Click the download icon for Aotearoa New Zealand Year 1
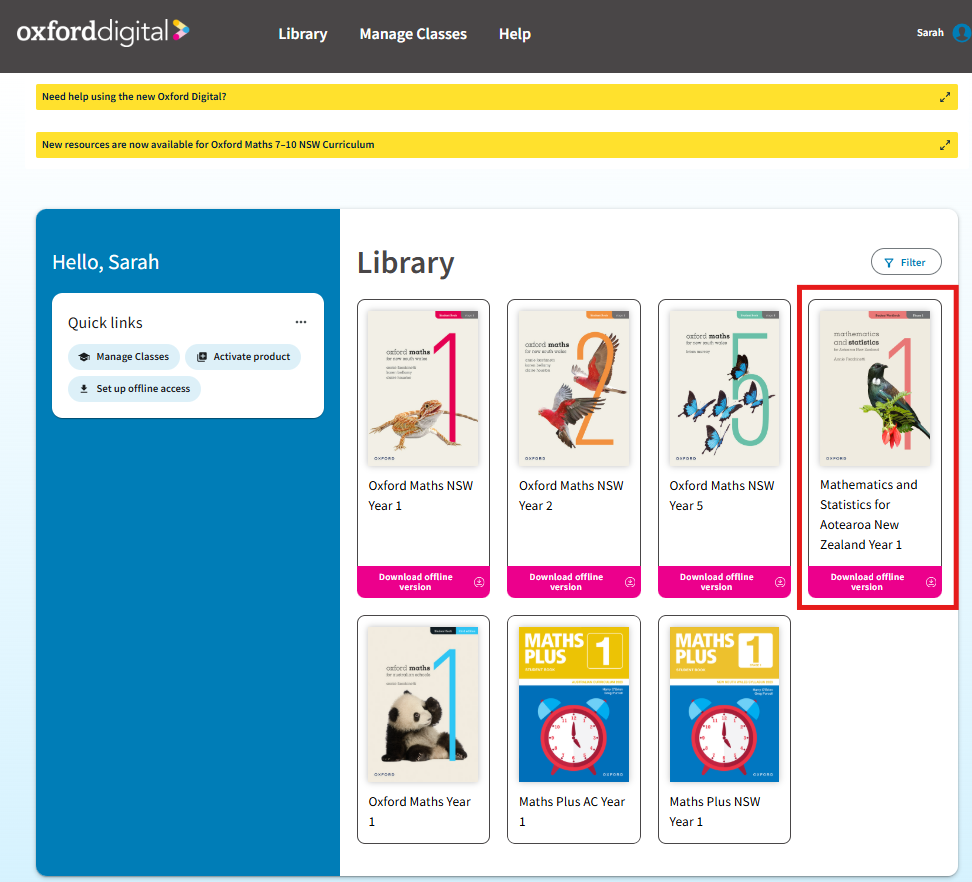This screenshot has width=972, height=882. click(x=931, y=582)
